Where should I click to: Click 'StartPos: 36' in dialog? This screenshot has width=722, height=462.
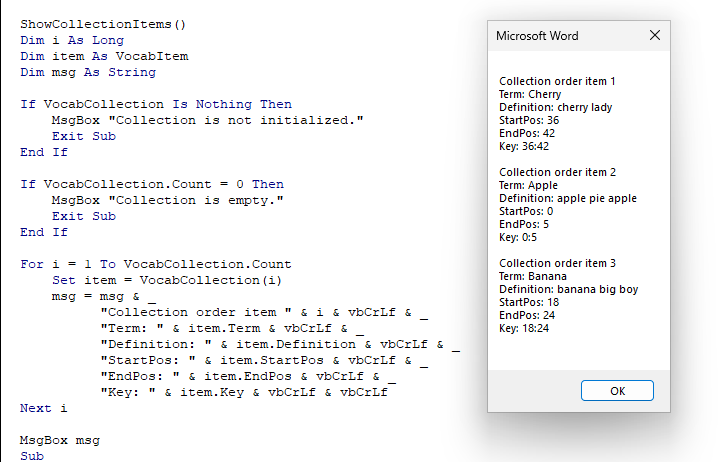tap(529, 120)
